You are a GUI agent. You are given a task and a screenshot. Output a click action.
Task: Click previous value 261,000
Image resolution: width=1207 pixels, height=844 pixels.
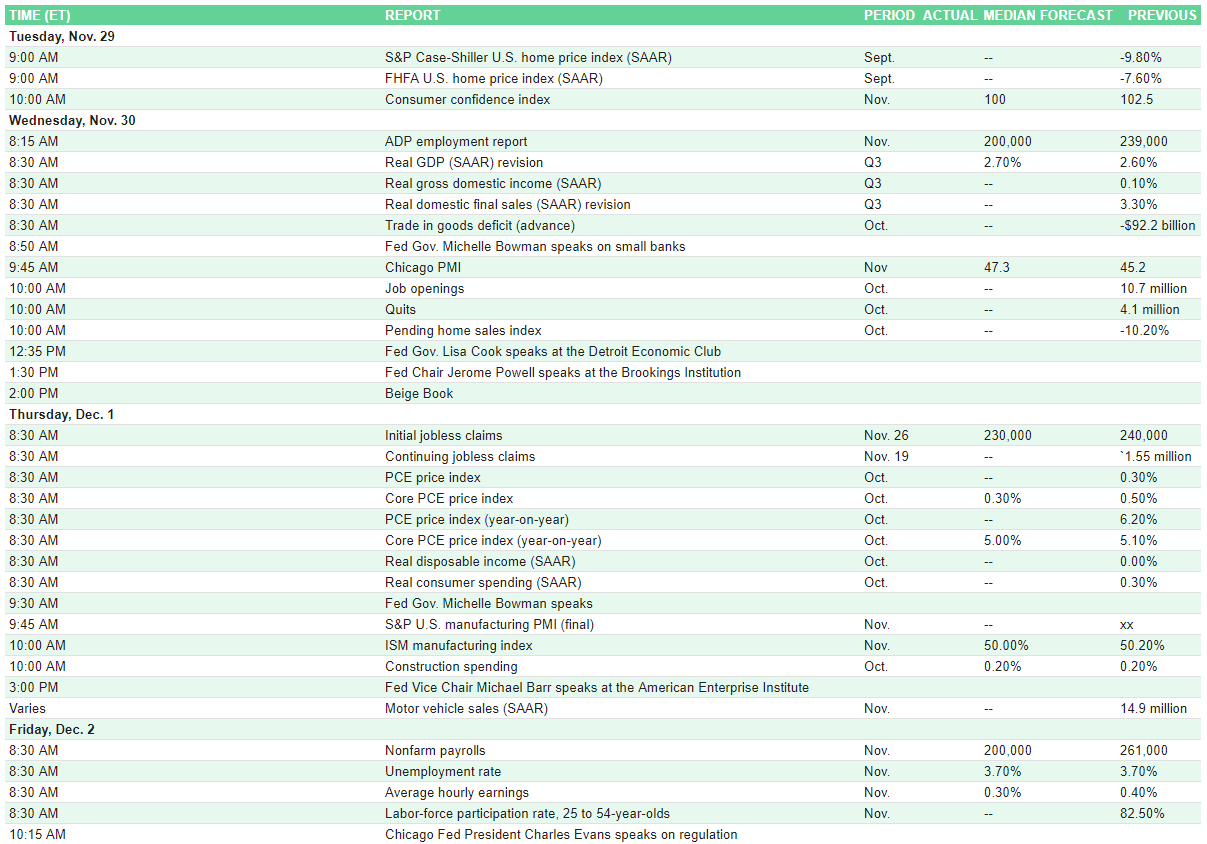click(1144, 750)
